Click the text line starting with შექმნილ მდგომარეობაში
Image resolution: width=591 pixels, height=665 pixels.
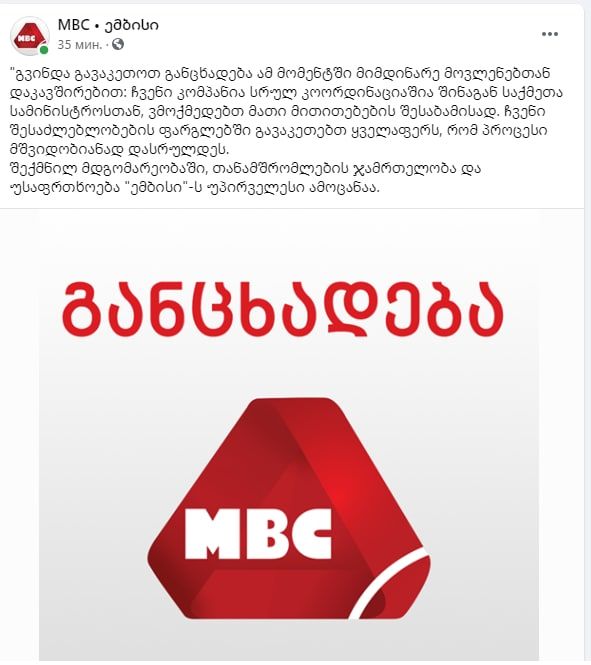pyautogui.click(x=245, y=169)
